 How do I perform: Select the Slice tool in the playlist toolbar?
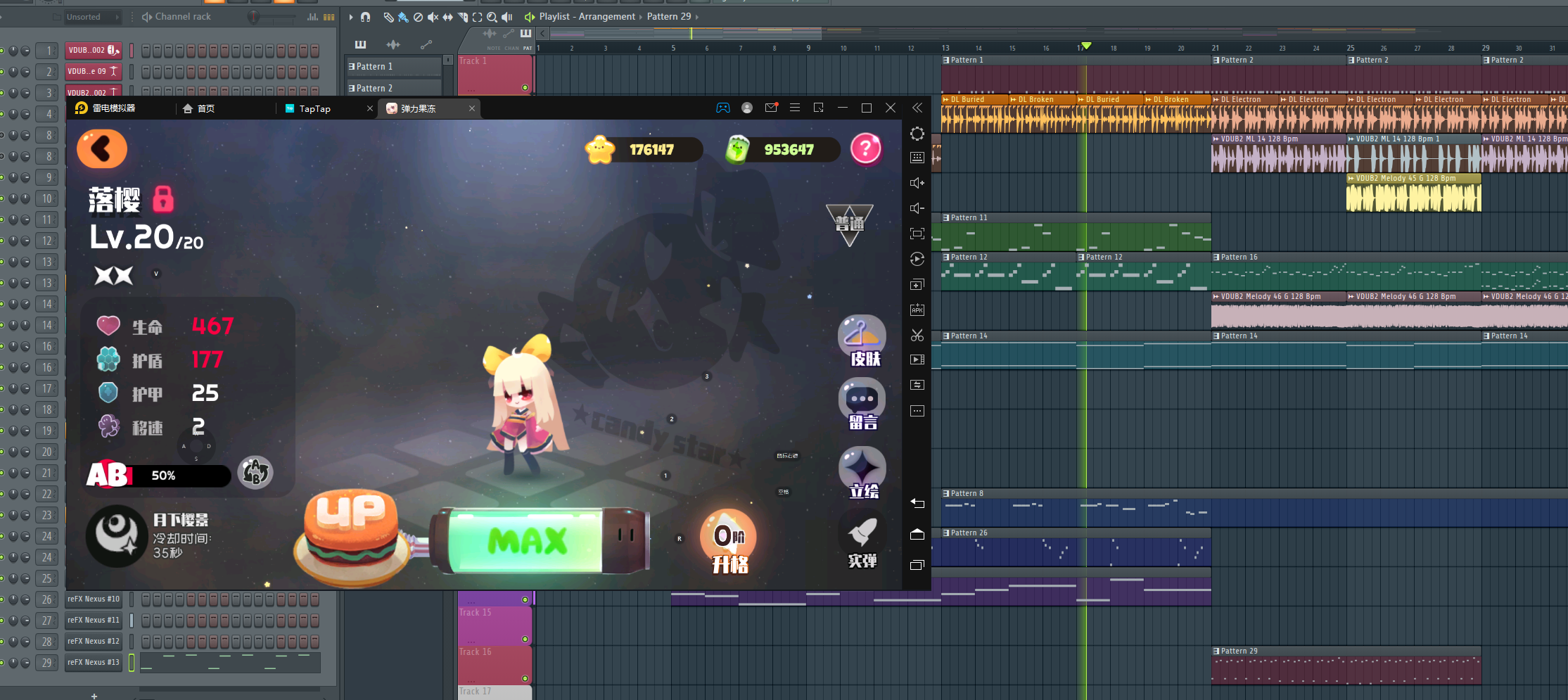tap(462, 17)
